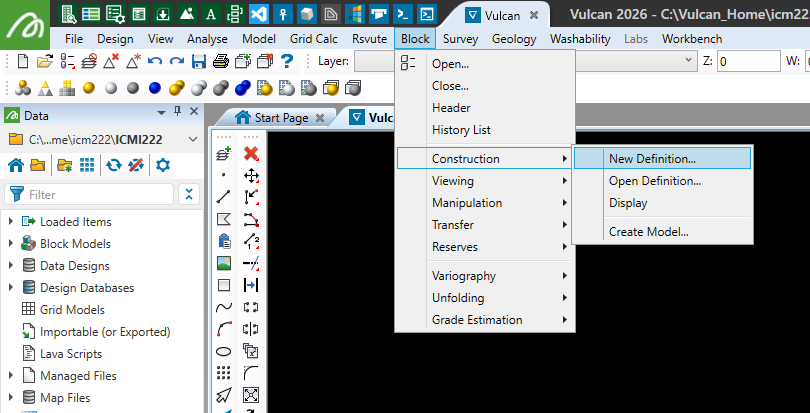Open the Layer combo box dropdown
This screenshot has width=810, height=413.
point(689,61)
